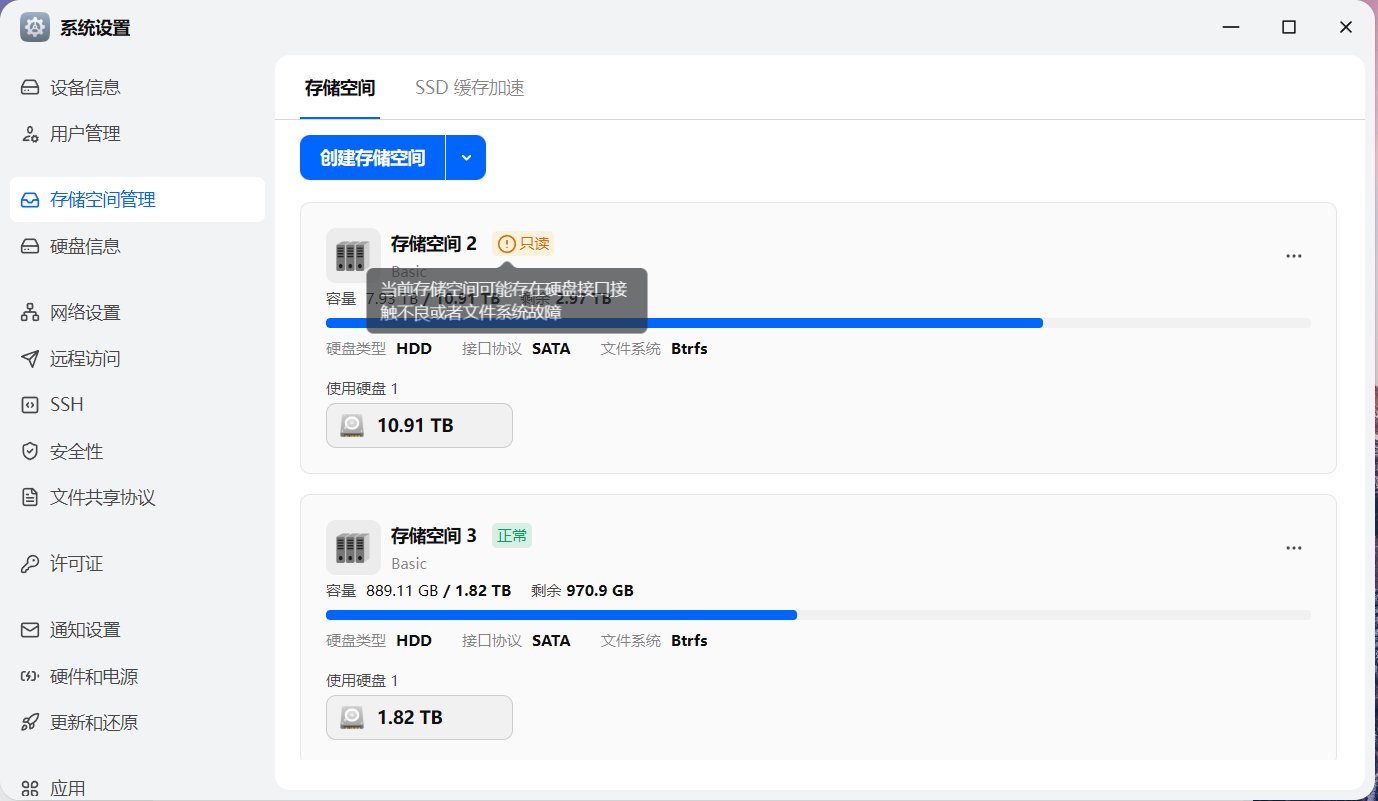Select the 存储空间 tab

click(x=340, y=88)
